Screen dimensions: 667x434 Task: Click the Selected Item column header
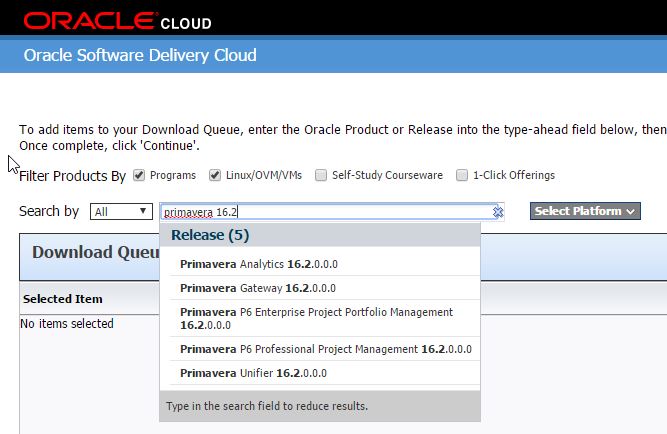pos(63,299)
